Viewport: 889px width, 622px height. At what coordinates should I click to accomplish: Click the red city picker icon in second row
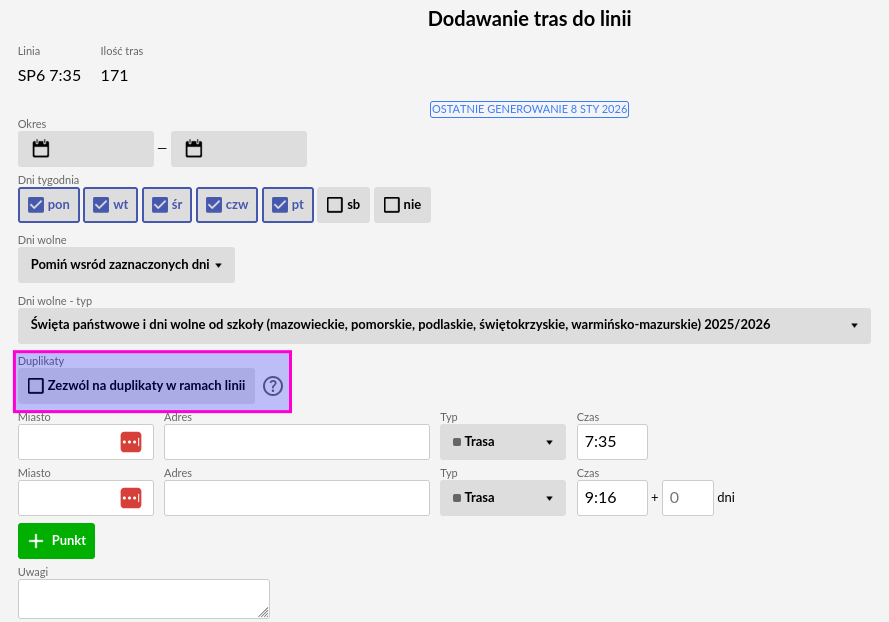(x=131, y=498)
